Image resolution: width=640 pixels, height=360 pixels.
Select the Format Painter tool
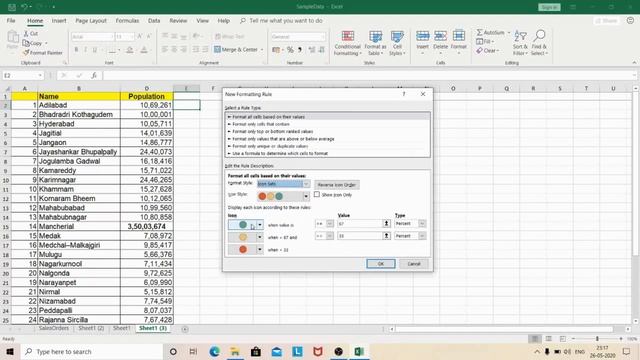tap(43, 53)
